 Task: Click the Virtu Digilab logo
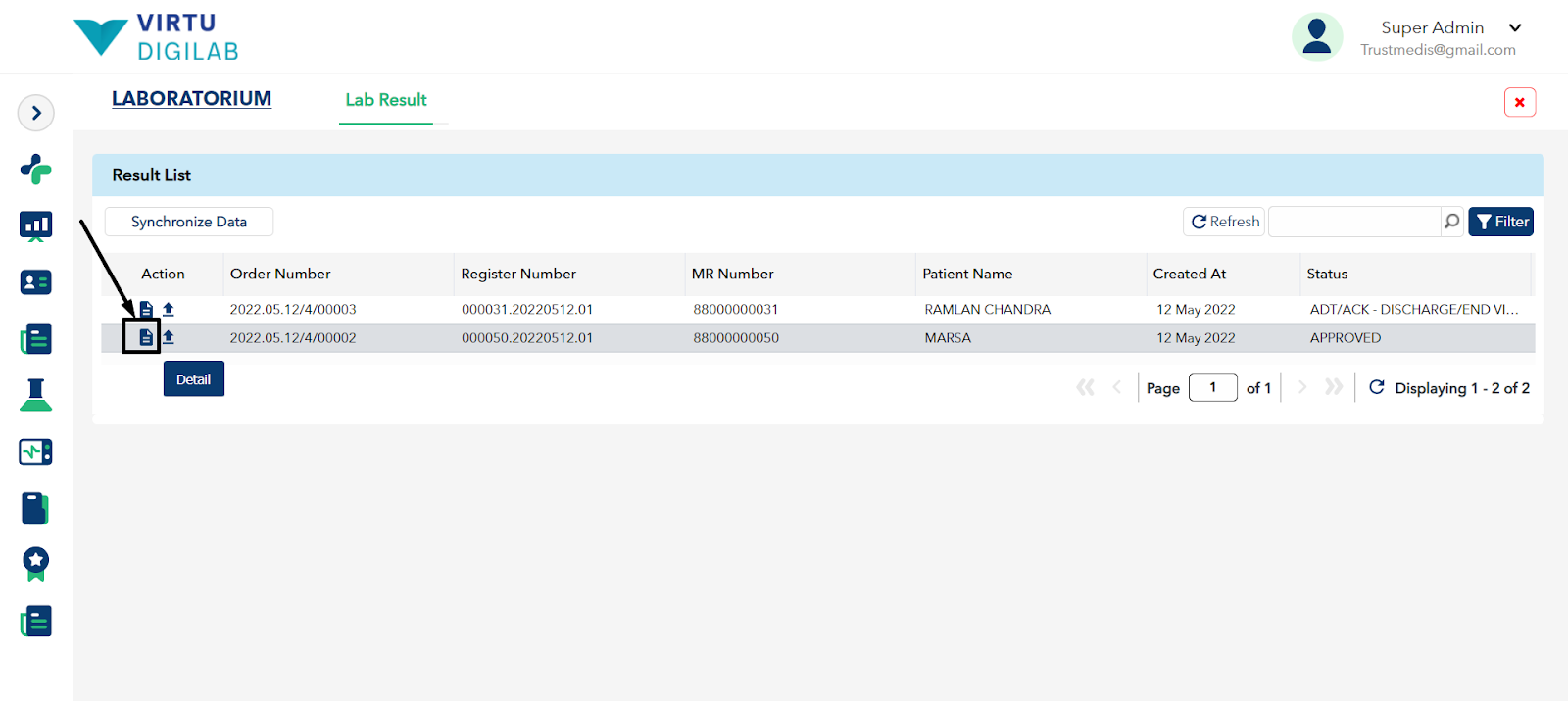[157, 37]
